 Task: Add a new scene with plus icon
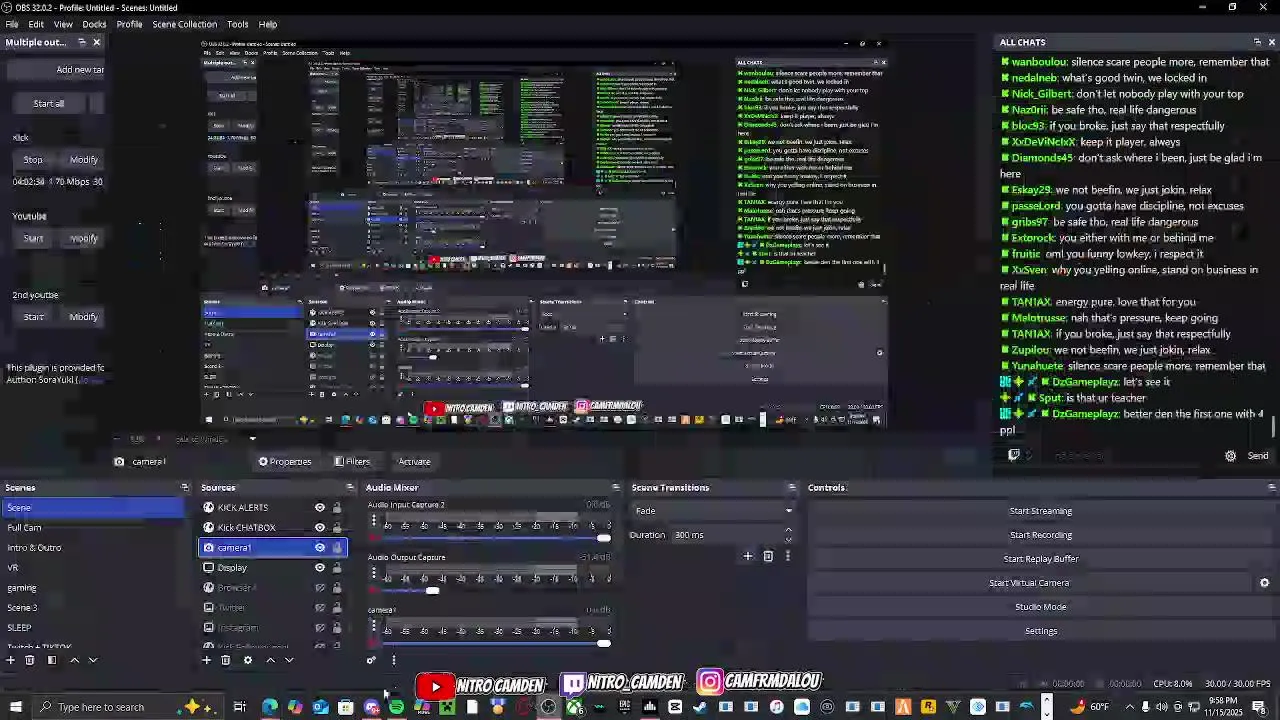(x=11, y=660)
